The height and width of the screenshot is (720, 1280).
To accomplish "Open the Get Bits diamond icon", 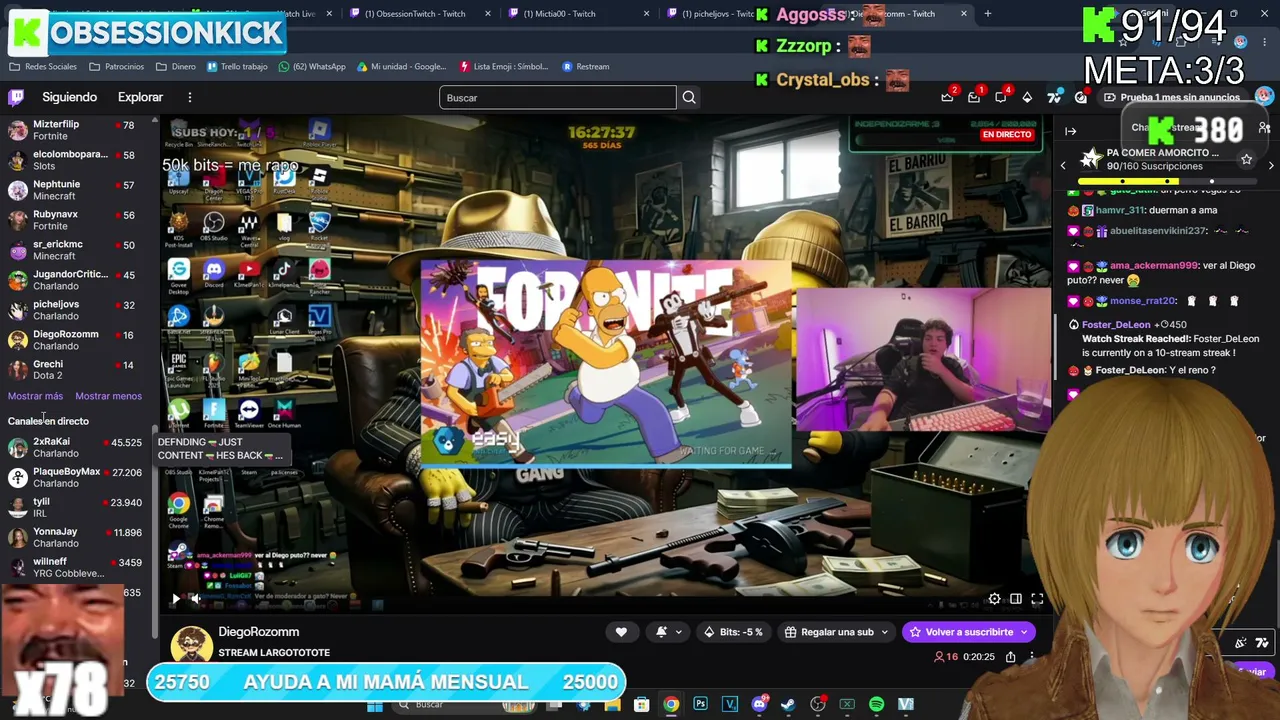I will point(1027,97).
